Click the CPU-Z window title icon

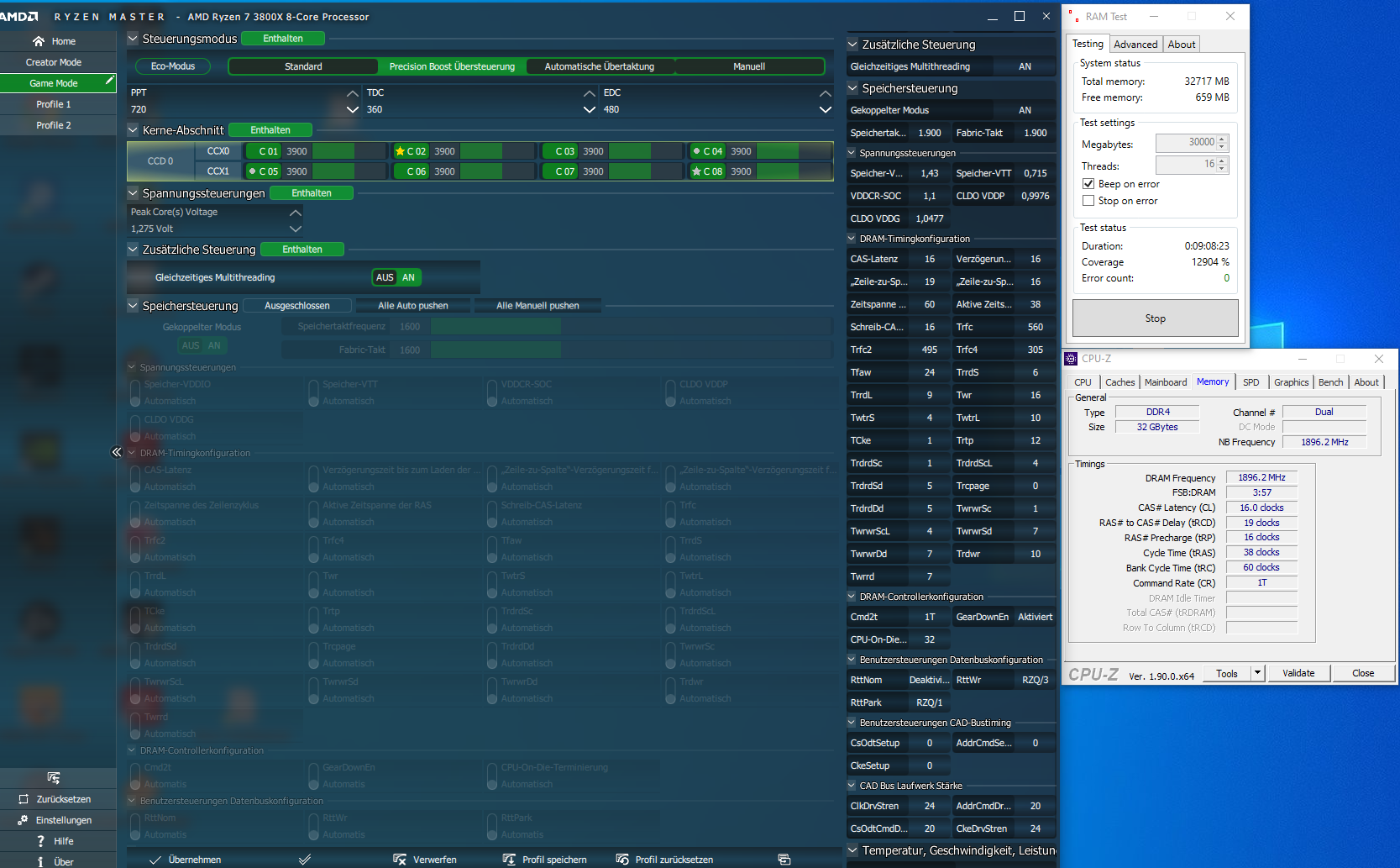tap(1071, 359)
